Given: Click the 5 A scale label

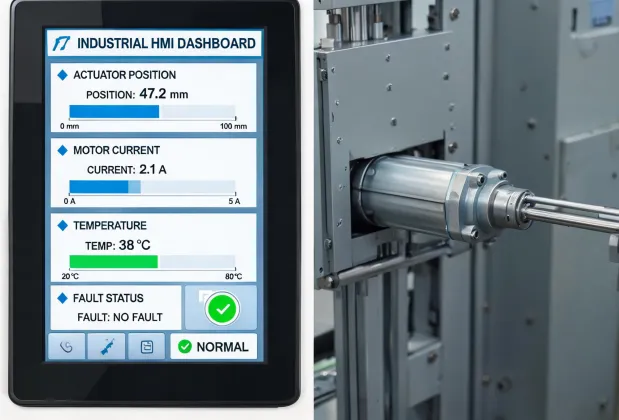Looking at the screenshot, I should tap(234, 201).
